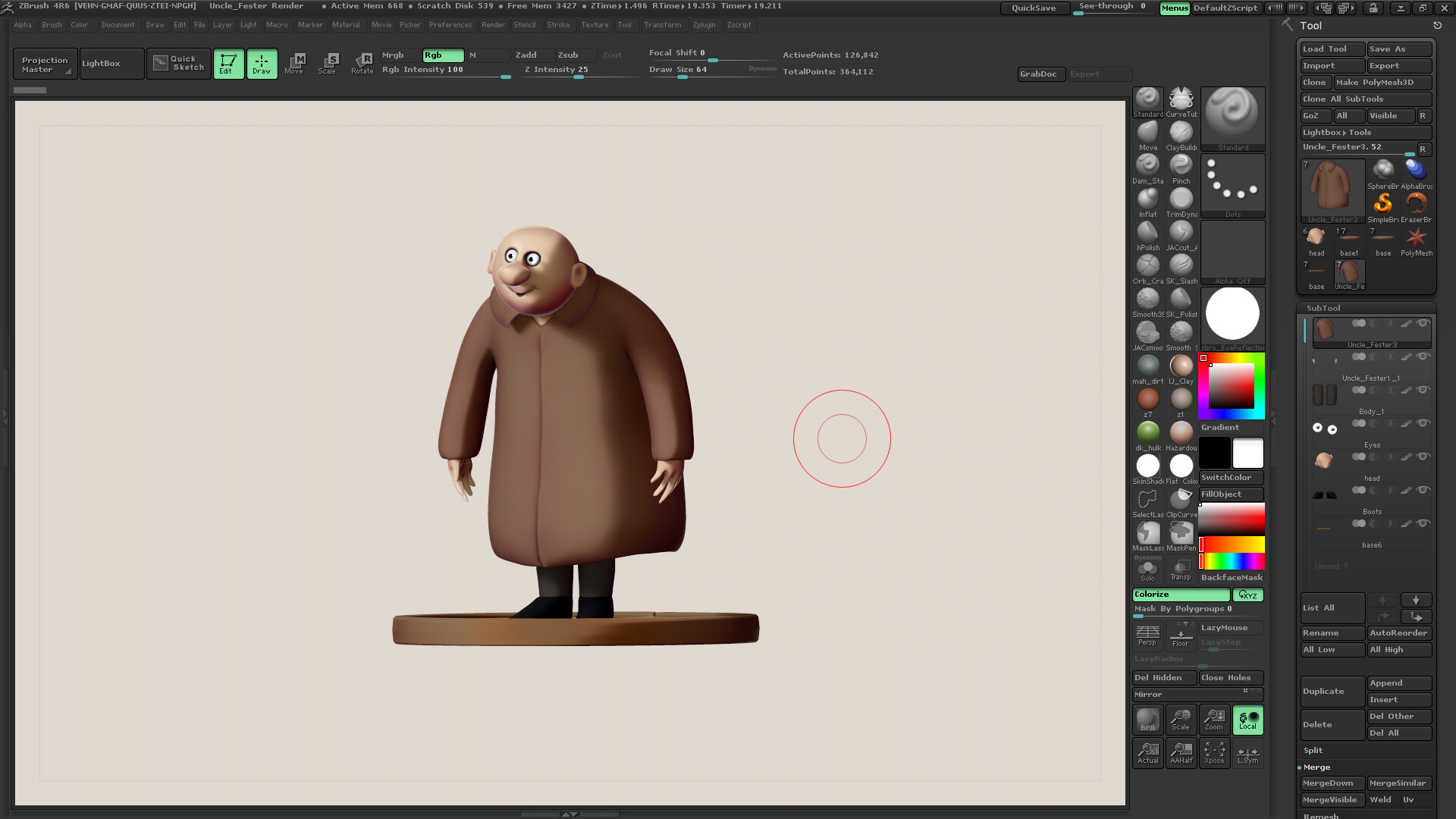This screenshot has width=1456, height=819.
Task: Hide the Boots subtool with eye icon
Action: pyautogui.click(x=1423, y=490)
